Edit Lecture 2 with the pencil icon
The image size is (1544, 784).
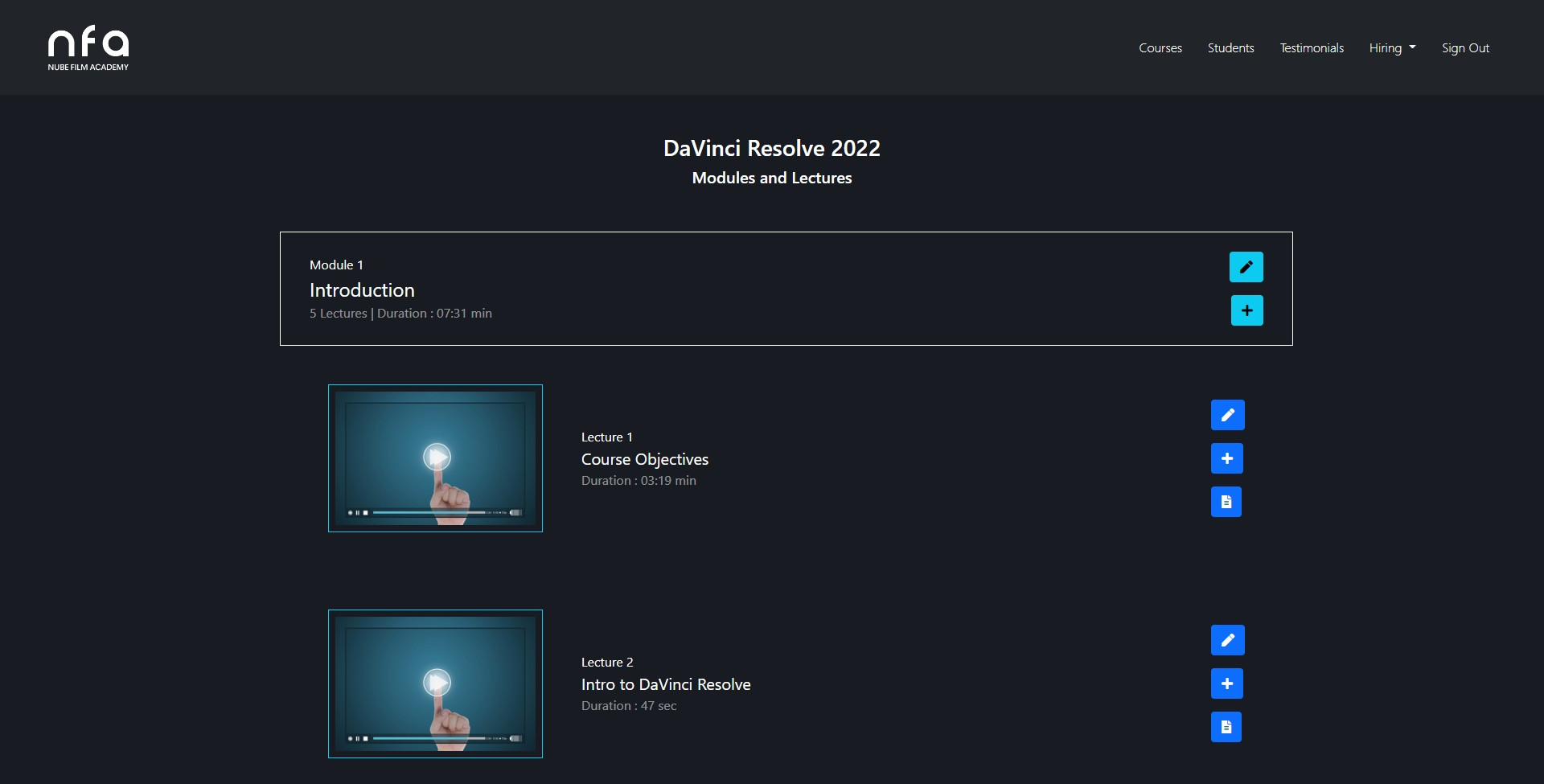click(1227, 640)
